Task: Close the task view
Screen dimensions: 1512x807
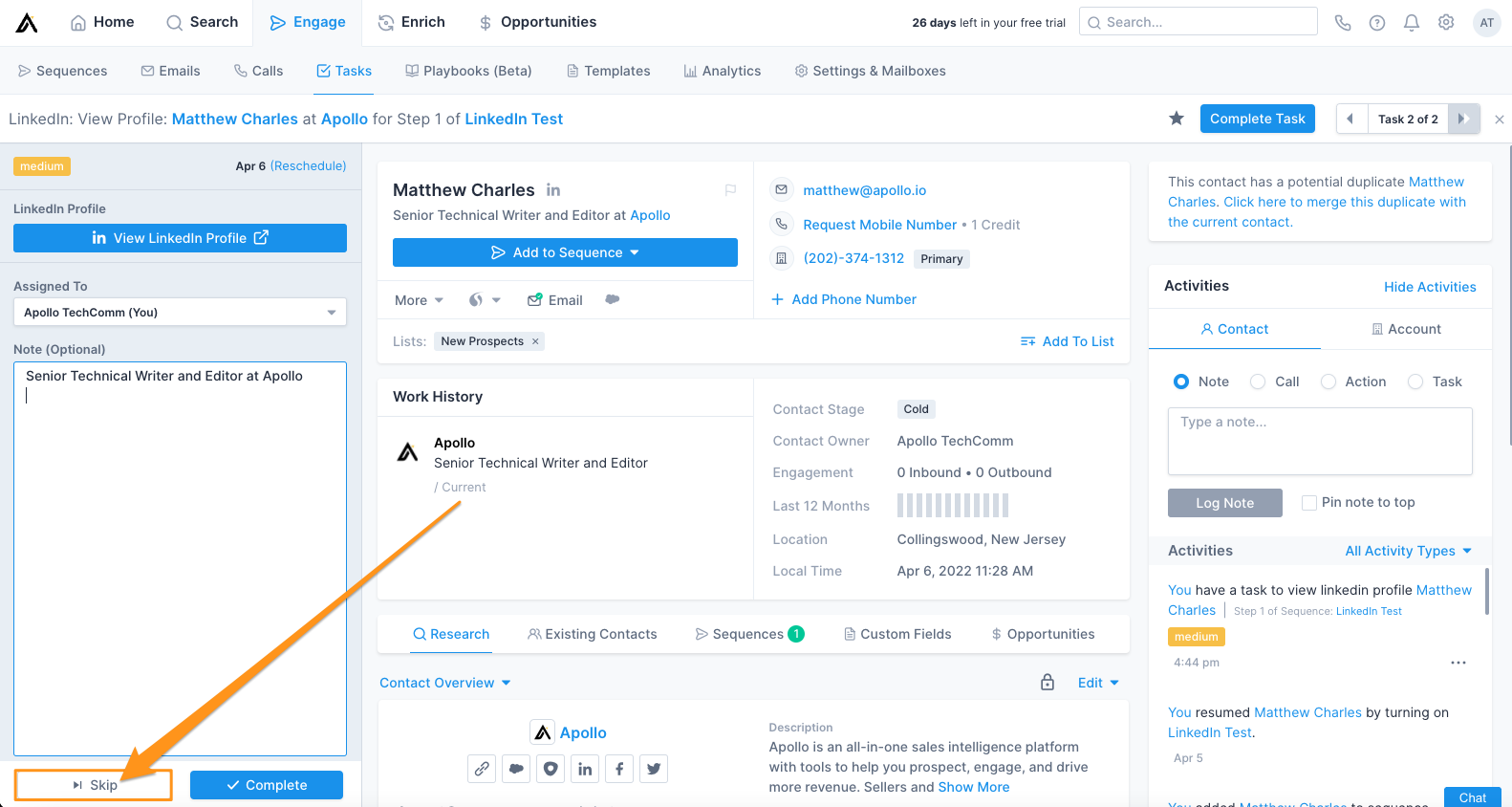Action: click(1500, 120)
